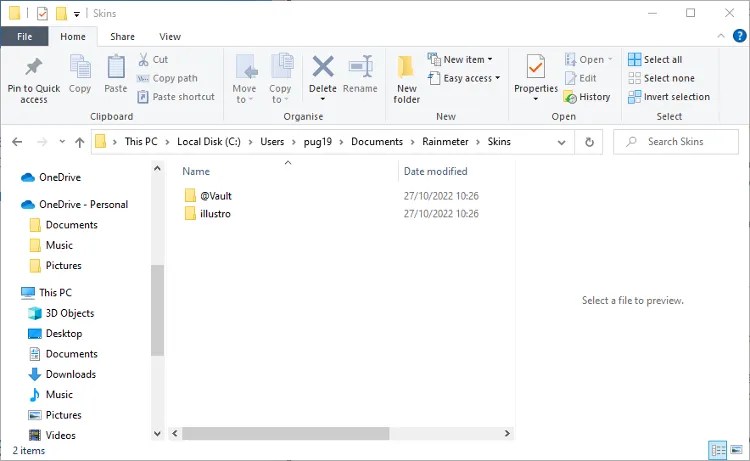Open the Easy access dropdown
750x461 pixels.
pyautogui.click(x=464, y=78)
